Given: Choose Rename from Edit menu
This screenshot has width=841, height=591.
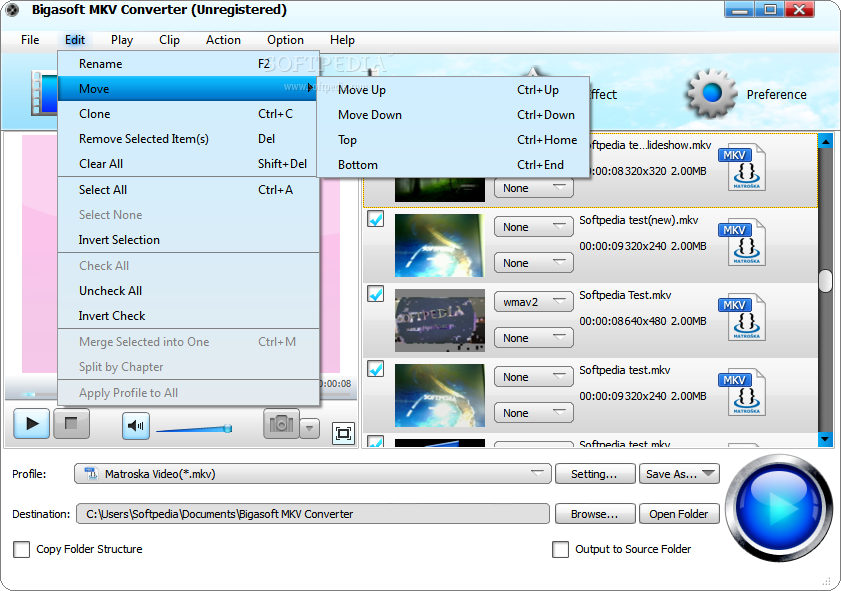Looking at the screenshot, I should click(x=188, y=64).
